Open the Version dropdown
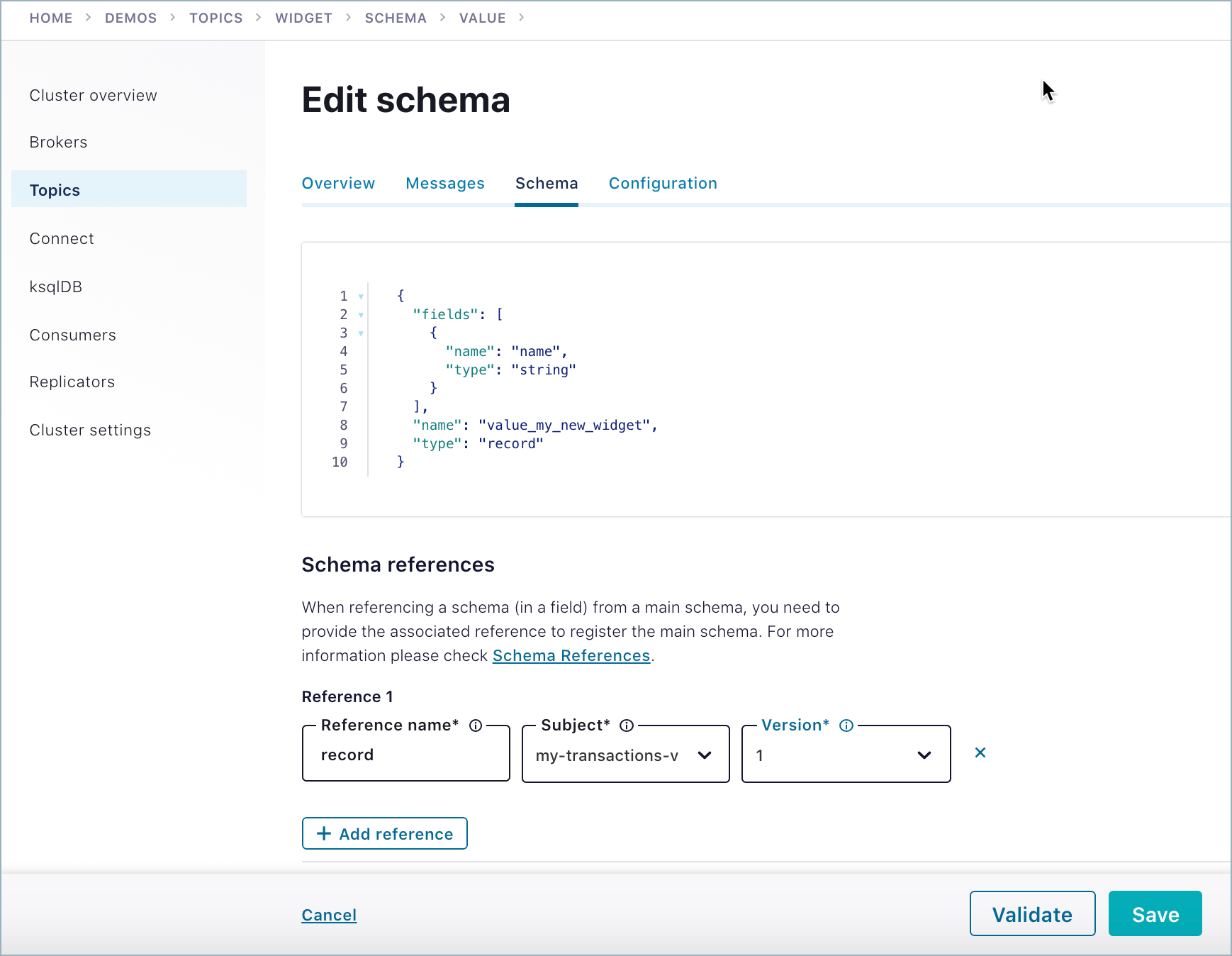The image size is (1232, 956). point(845,755)
